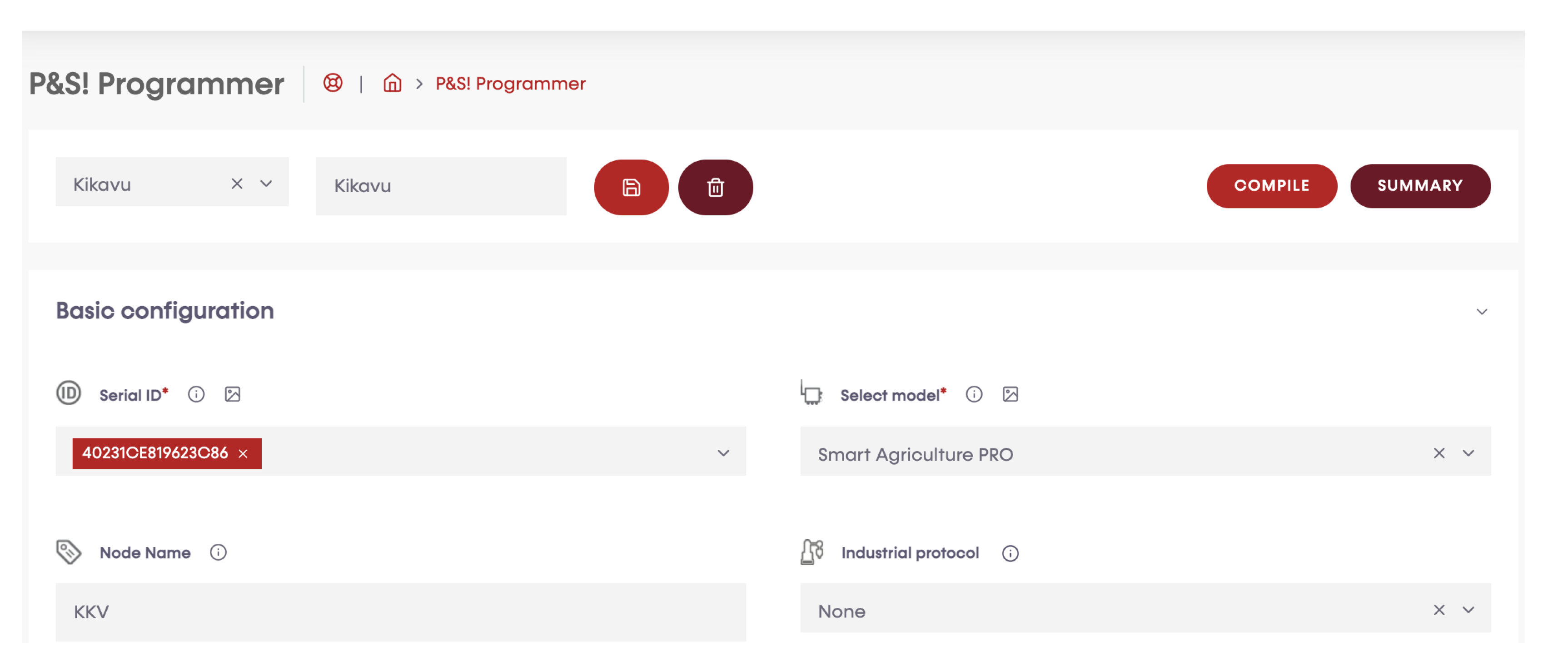Expand the Smart Agriculture PRO model dropdown
Image resolution: width=1568 pixels, height=666 pixels.
click(1468, 452)
